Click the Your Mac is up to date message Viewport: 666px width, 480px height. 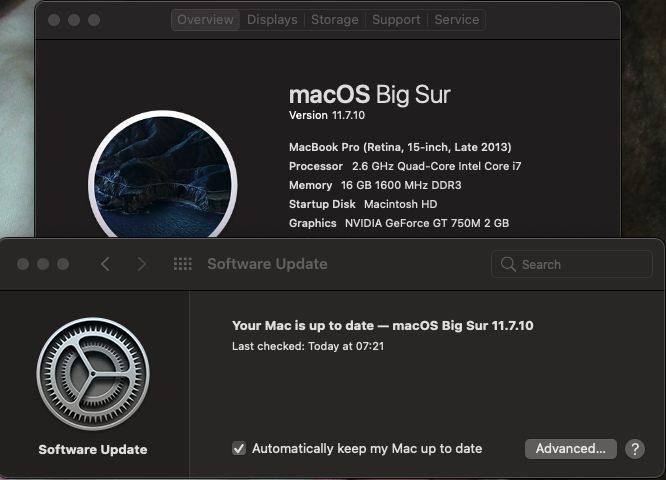click(x=383, y=325)
